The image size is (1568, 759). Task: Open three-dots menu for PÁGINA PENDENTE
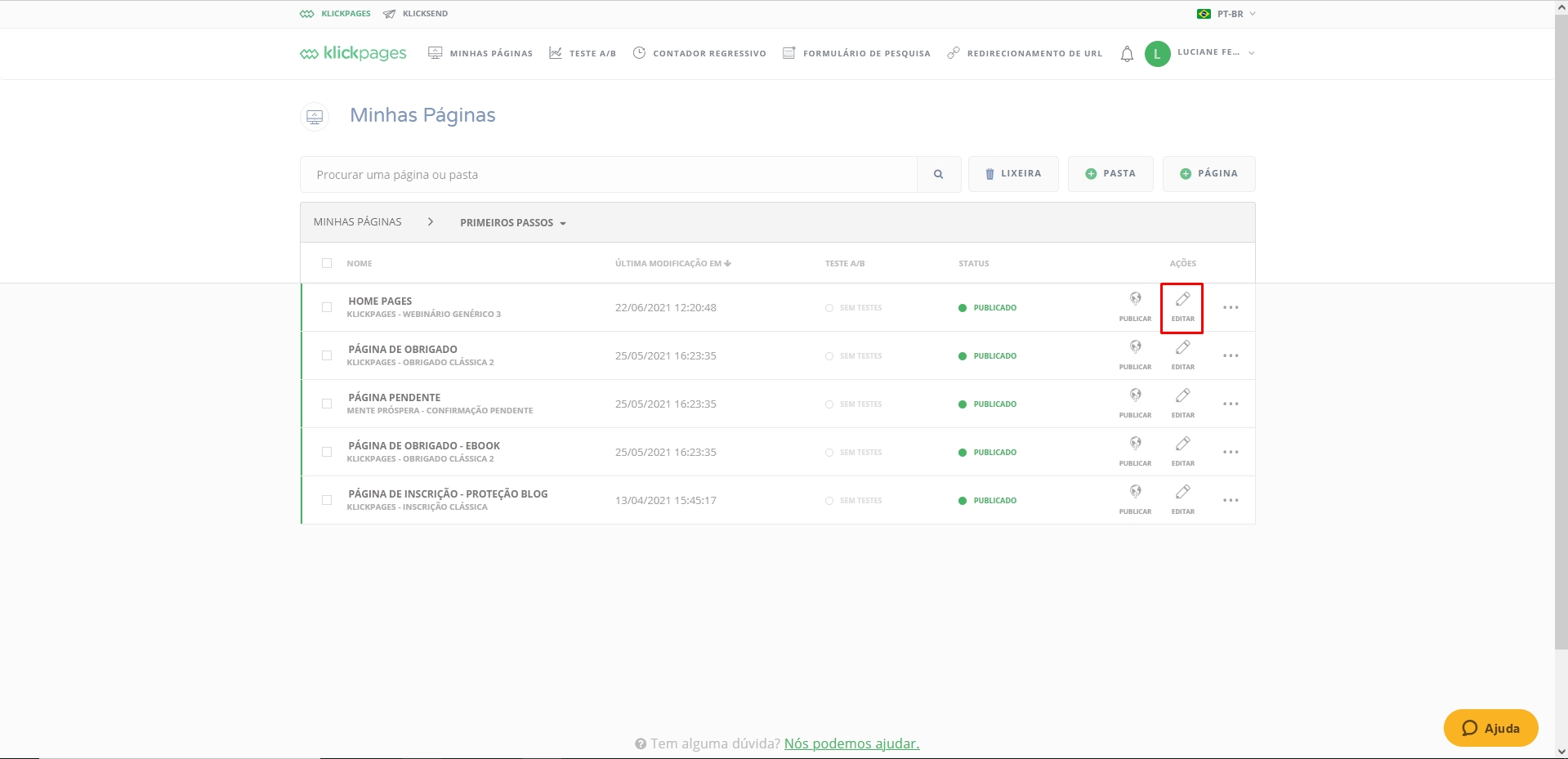point(1231,404)
